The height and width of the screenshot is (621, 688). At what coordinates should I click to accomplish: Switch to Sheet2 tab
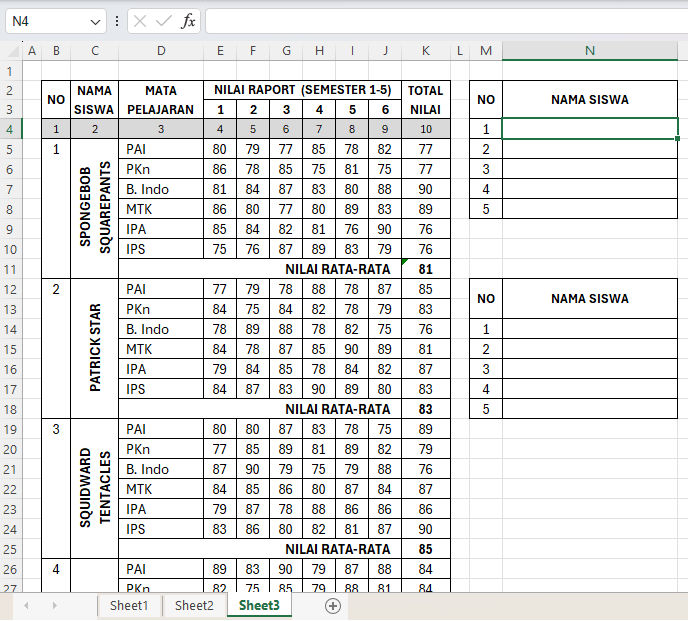point(194,606)
